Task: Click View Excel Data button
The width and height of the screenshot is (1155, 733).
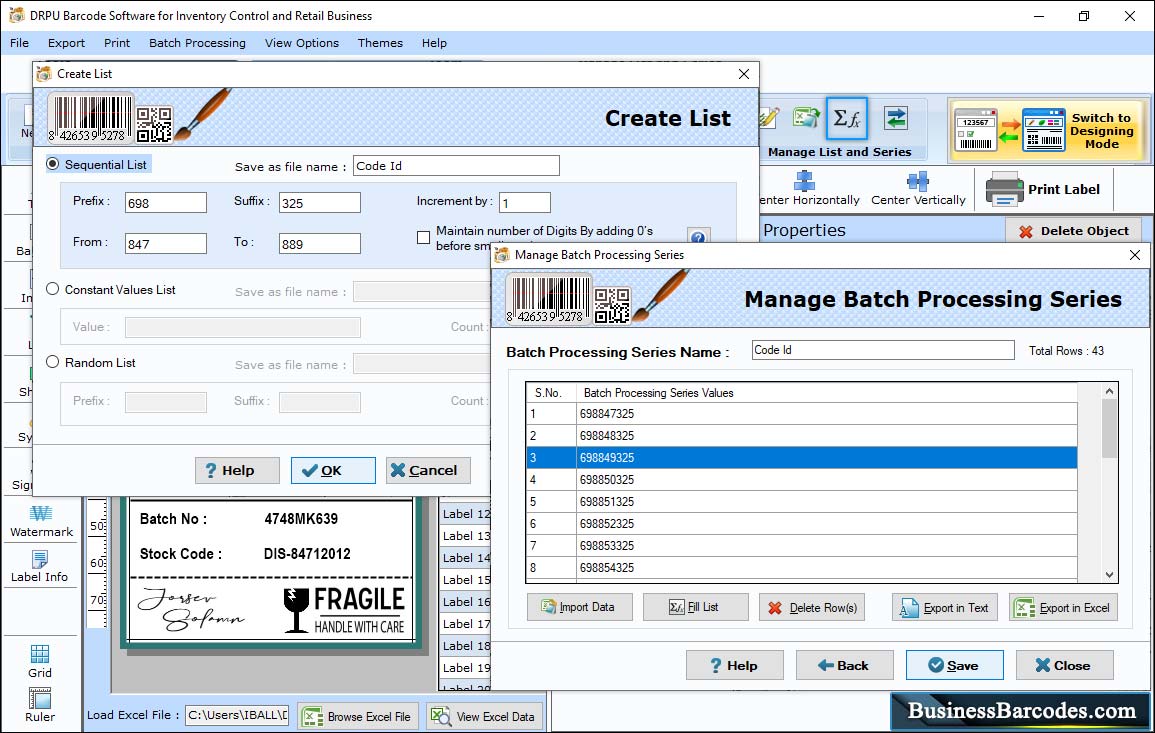Action: point(485,717)
